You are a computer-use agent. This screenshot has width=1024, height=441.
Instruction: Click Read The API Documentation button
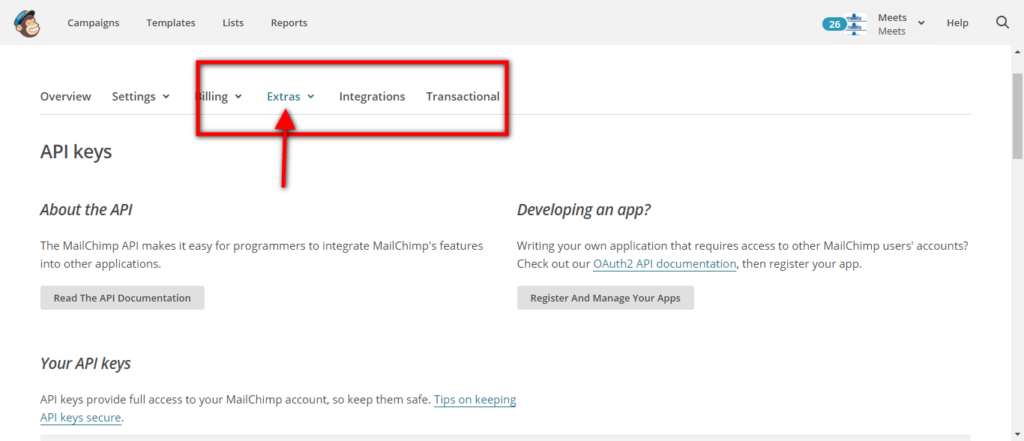pyautogui.click(x=122, y=298)
